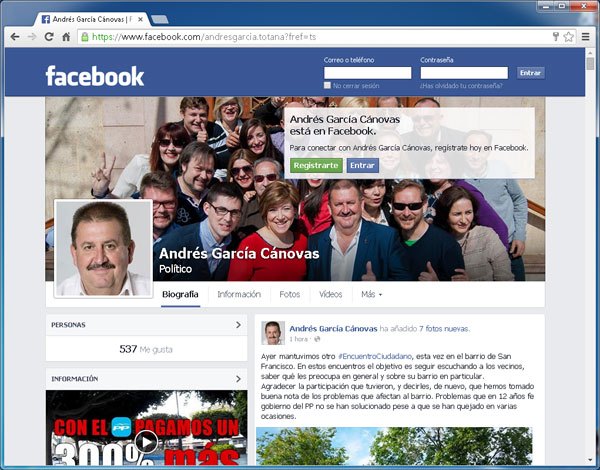The width and height of the screenshot is (600, 470).
Task: Click the Contraseña password field
Action: pos(464,73)
